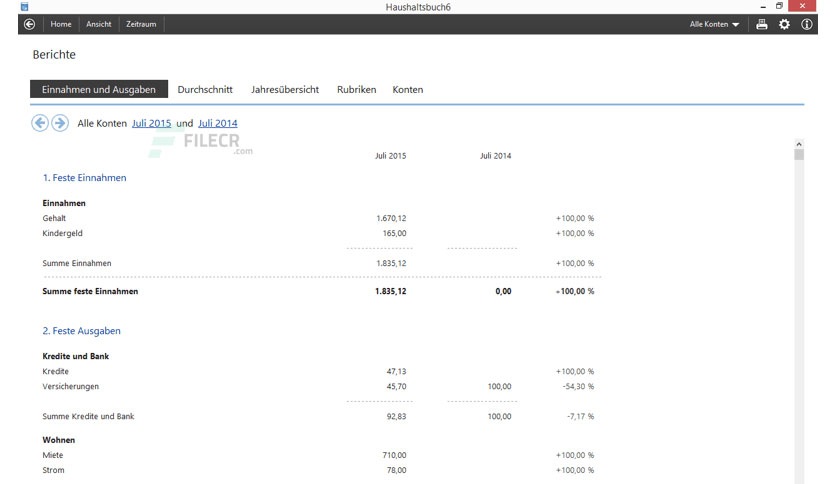Click the Juli 2014 column header
Viewport: 836px width, 484px height.
(x=495, y=156)
